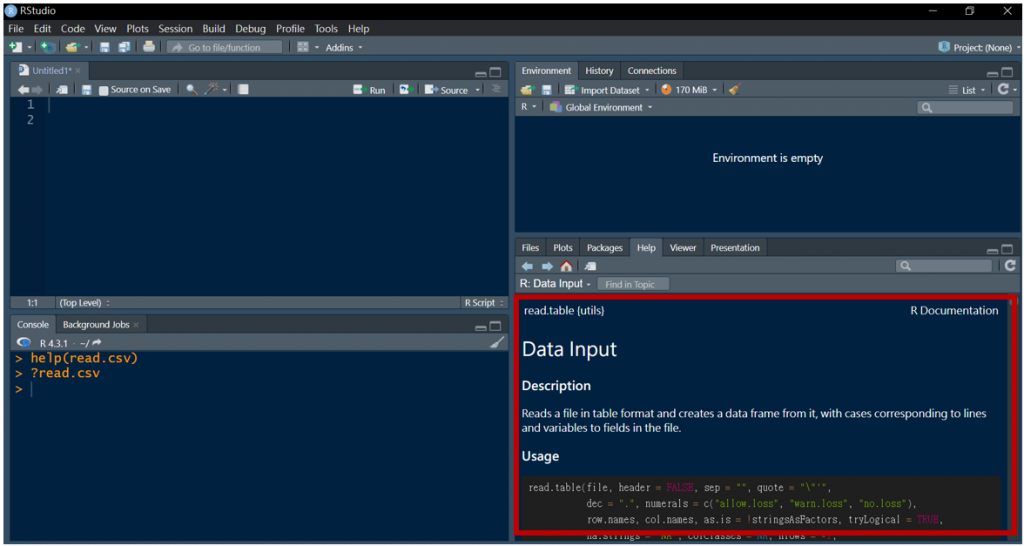Open the (Top Level) scope selector
Viewport: 1024px width, 546px height.
click(84, 303)
